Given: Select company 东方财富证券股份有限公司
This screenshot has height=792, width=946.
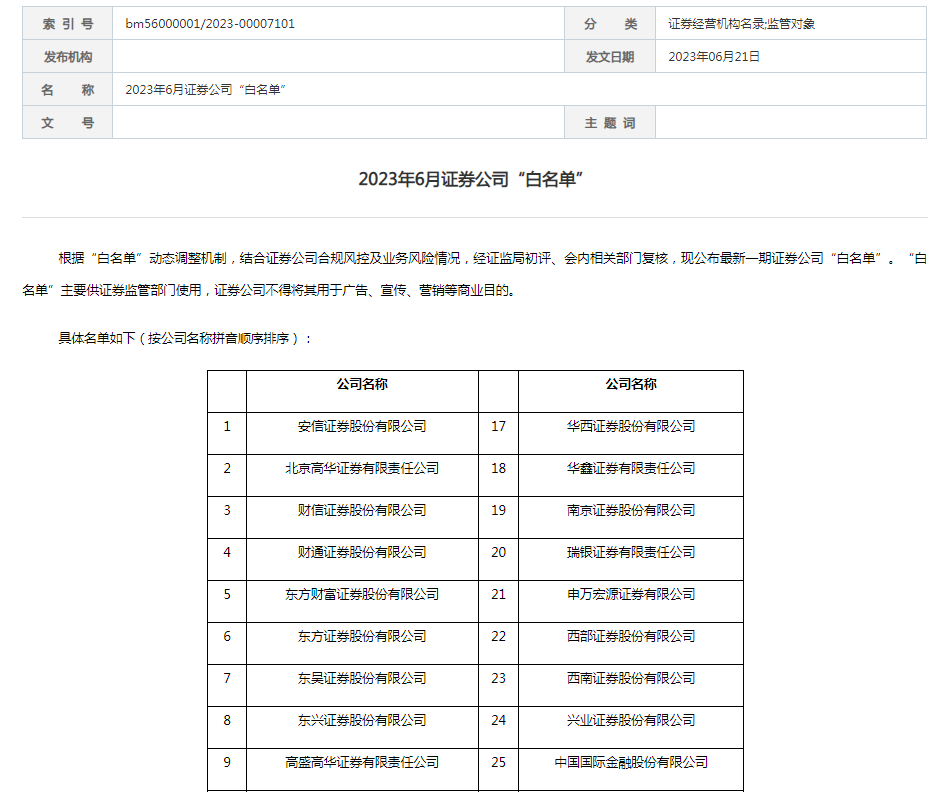Looking at the screenshot, I should pos(362,594).
